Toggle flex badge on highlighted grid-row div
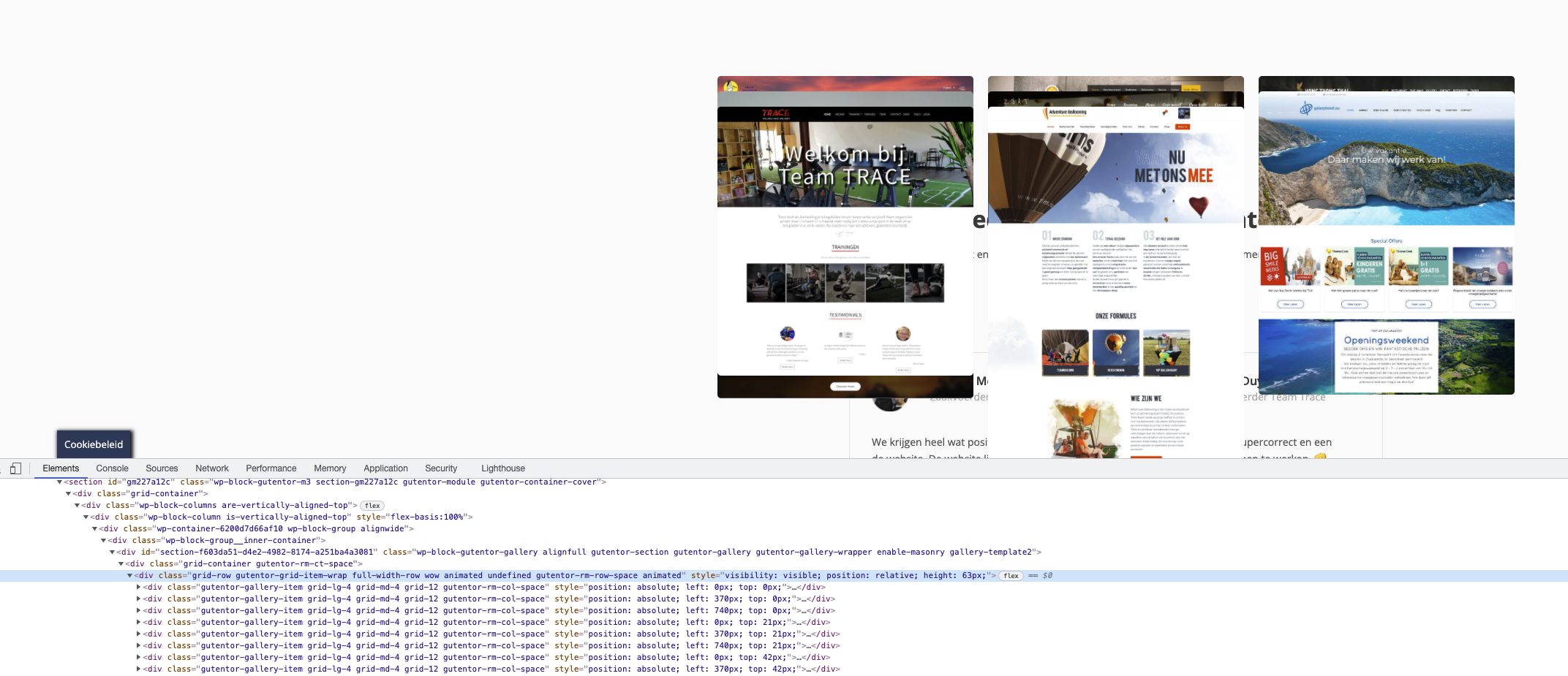This screenshot has width=1568, height=676. click(1011, 576)
